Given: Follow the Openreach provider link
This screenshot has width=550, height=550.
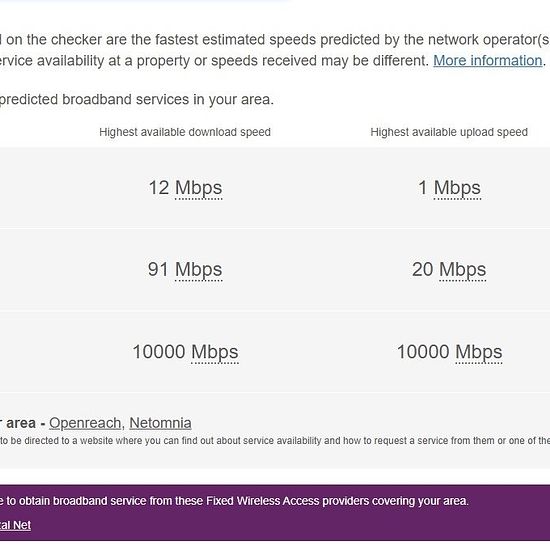Looking at the screenshot, I should [85, 423].
